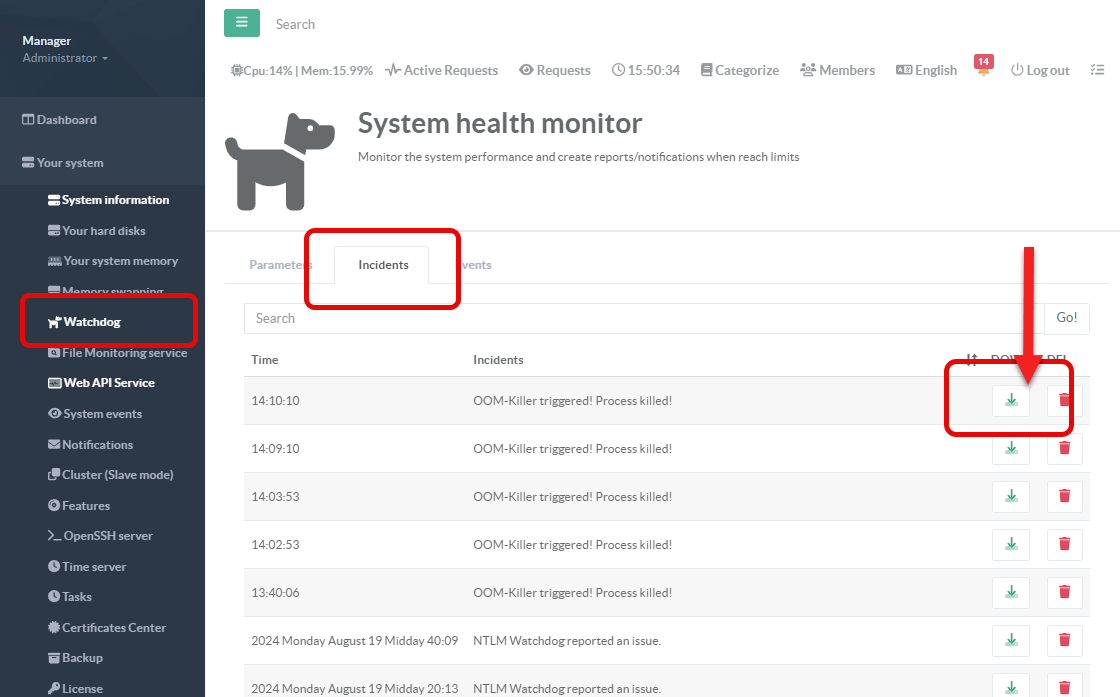Delete the 13:40:06 incident entry
Screen dimensions: 1120x697
[x=1064, y=592]
